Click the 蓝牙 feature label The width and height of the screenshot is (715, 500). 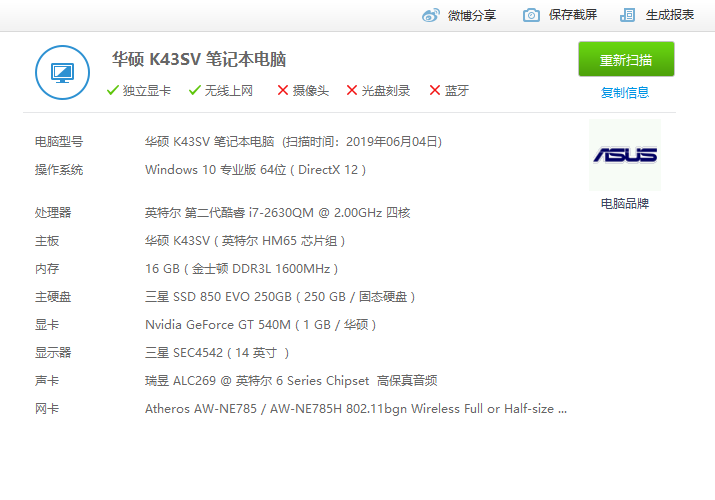457,91
